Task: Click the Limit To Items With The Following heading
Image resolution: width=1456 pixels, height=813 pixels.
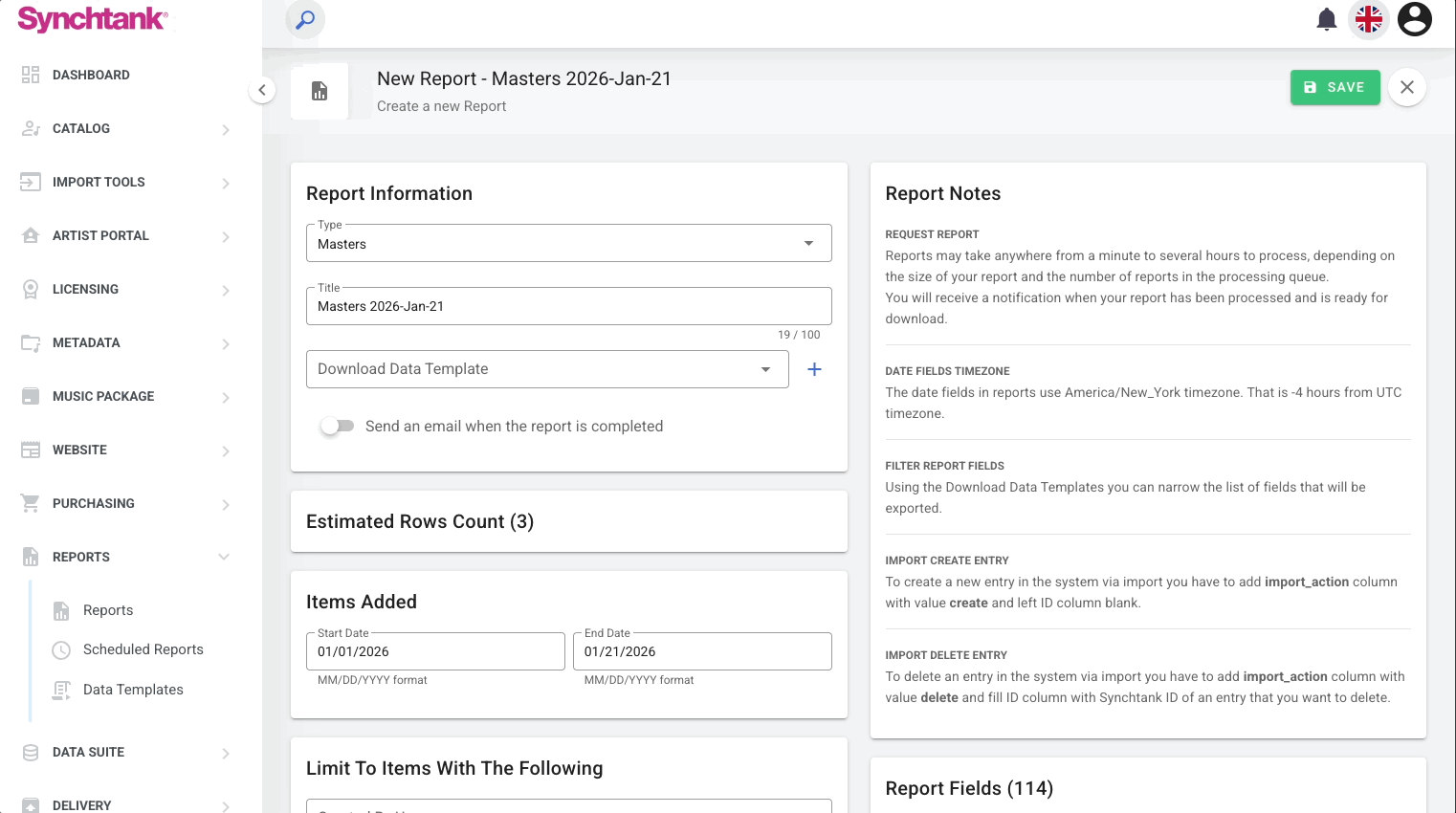Action: (454, 768)
